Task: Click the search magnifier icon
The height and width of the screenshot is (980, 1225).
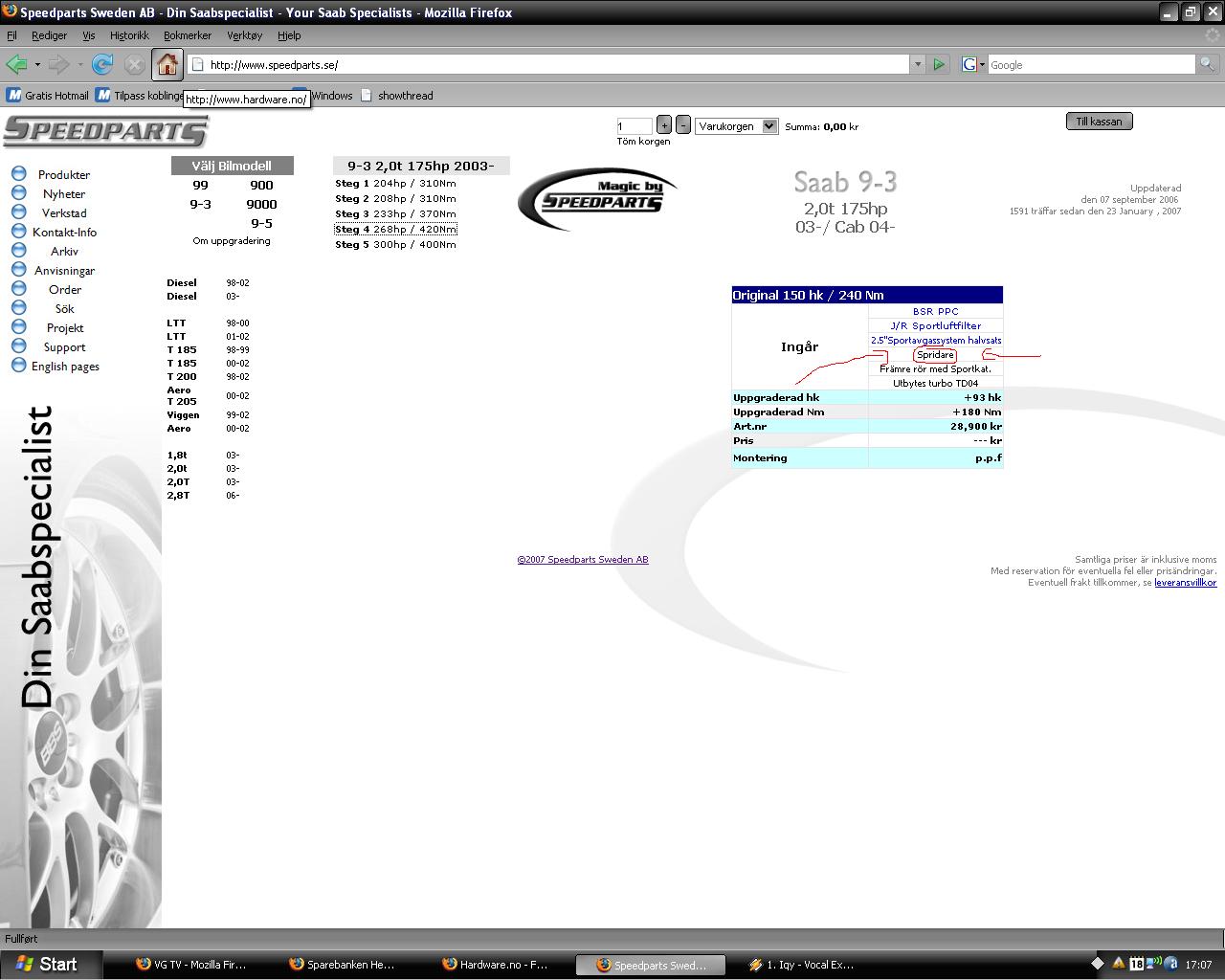Action: tap(1208, 64)
